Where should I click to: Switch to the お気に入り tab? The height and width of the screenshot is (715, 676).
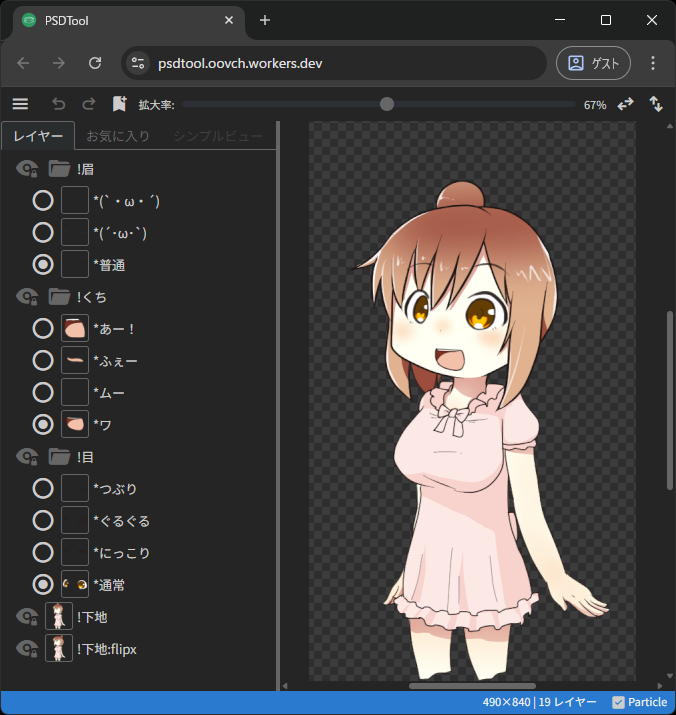(x=118, y=136)
